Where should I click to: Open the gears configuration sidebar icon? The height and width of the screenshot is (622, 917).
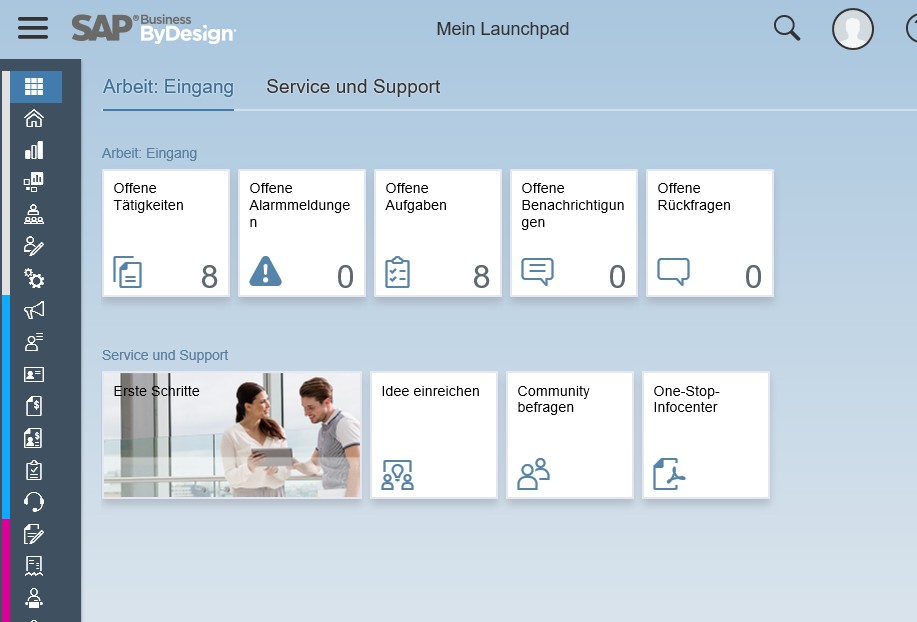34,278
